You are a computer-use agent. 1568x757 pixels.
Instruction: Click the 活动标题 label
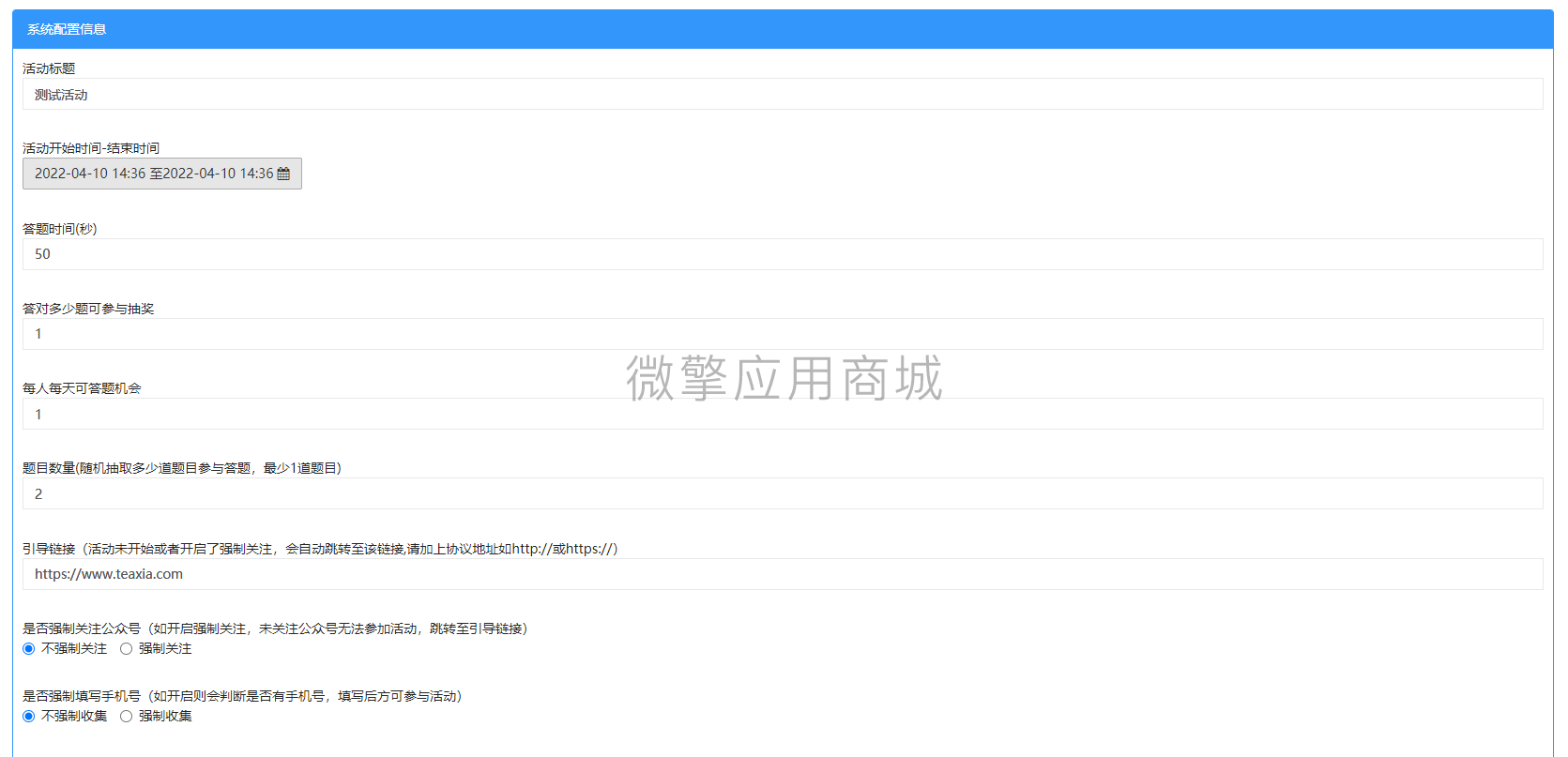point(49,68)
